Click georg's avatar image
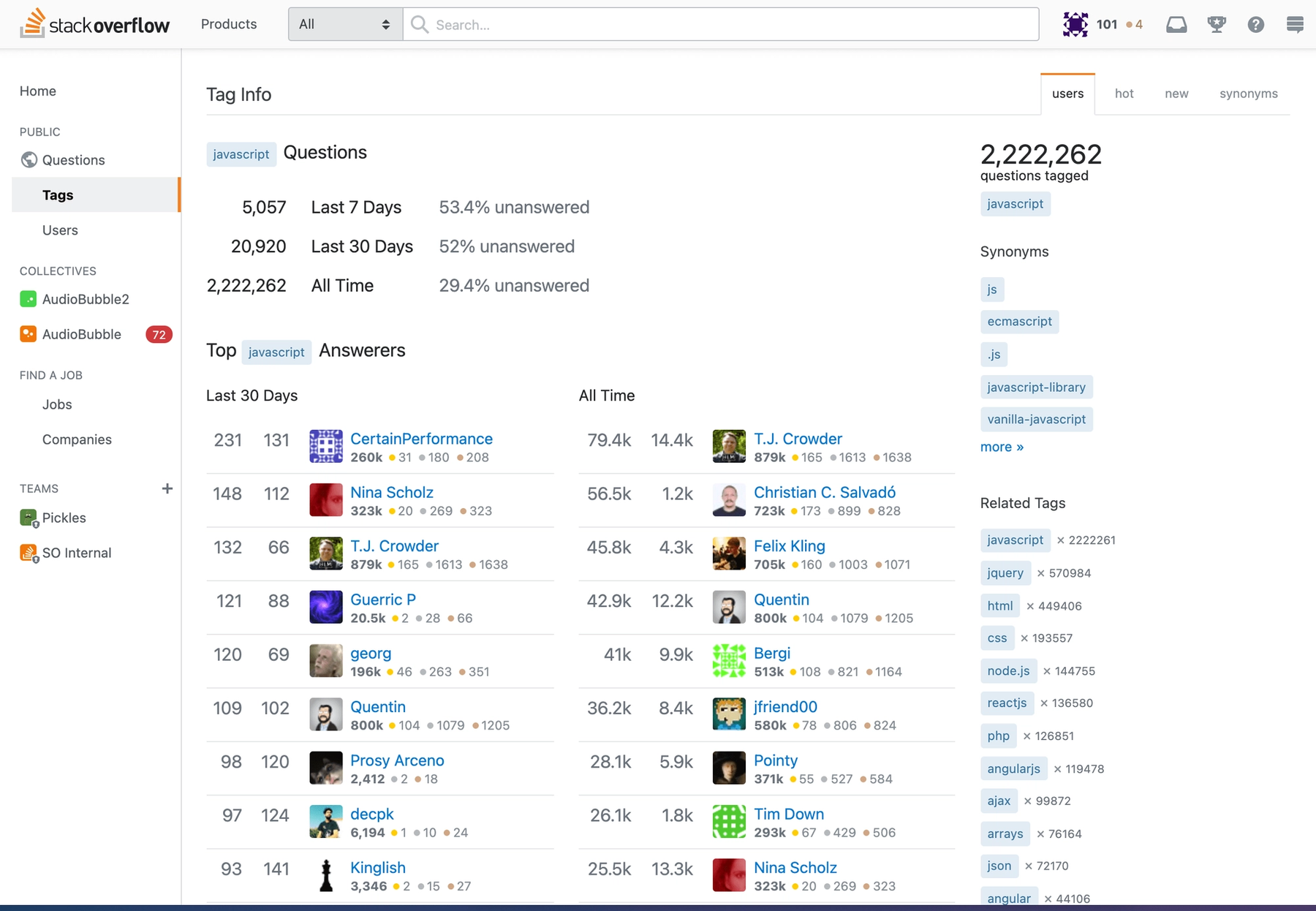 coord(326,660)
